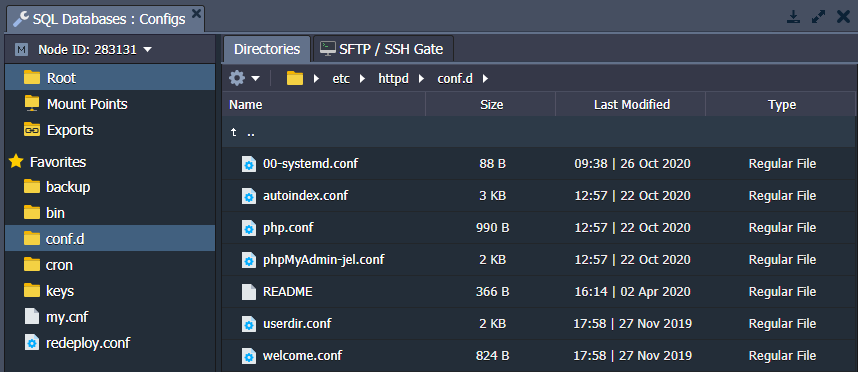Click the file icon of README
858x372 pixels.
tap(249, 292)
